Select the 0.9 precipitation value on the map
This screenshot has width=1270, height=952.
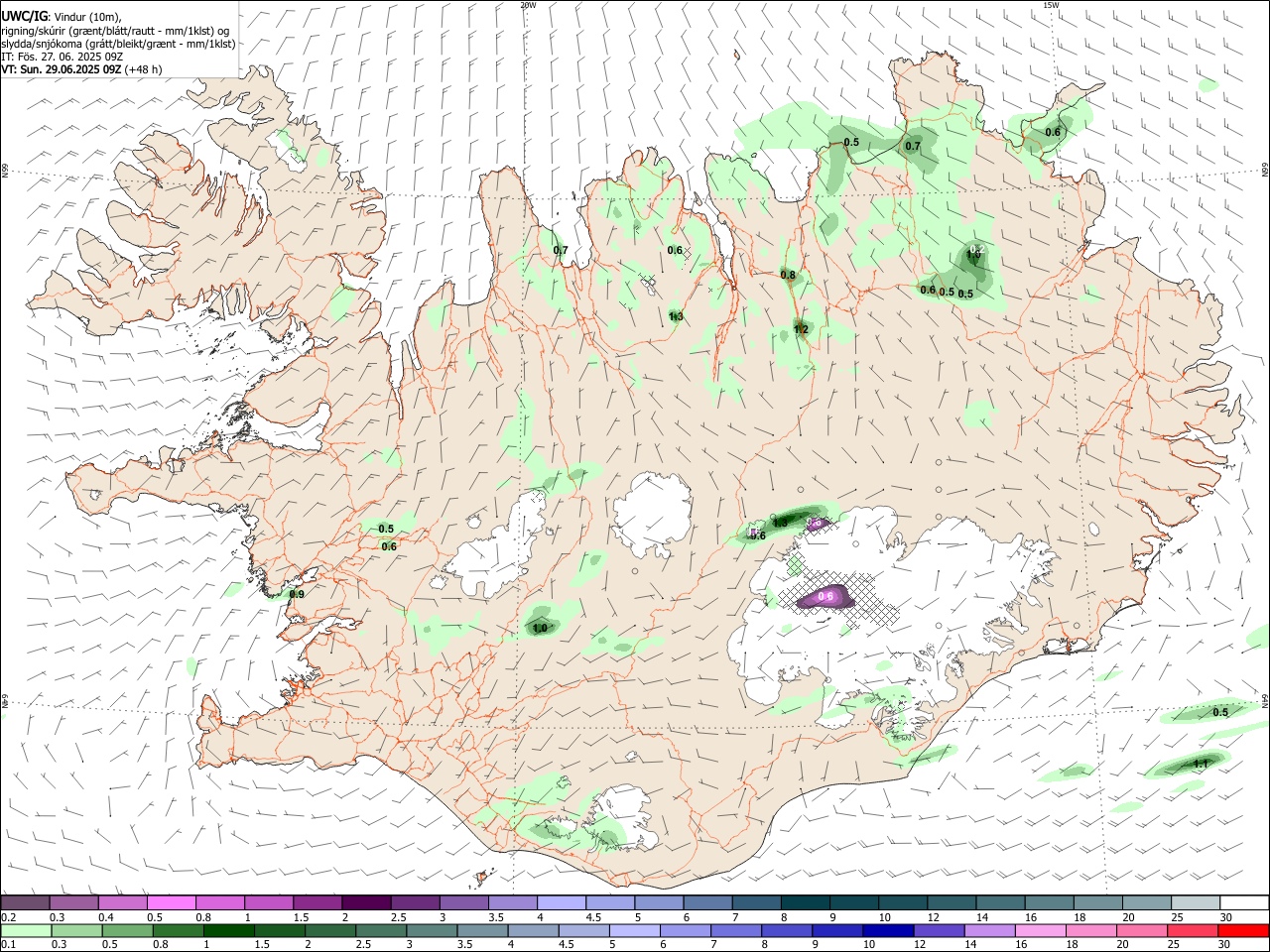tap(296, 594)
